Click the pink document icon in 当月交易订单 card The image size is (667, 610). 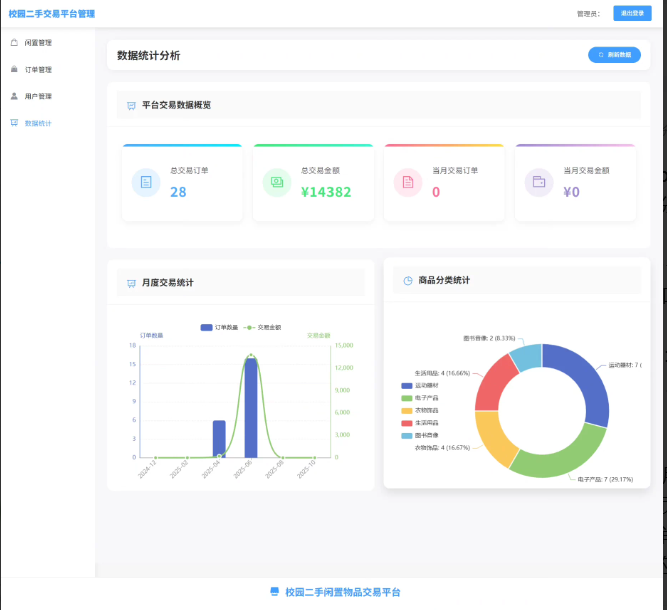click(x=408, y=182)
